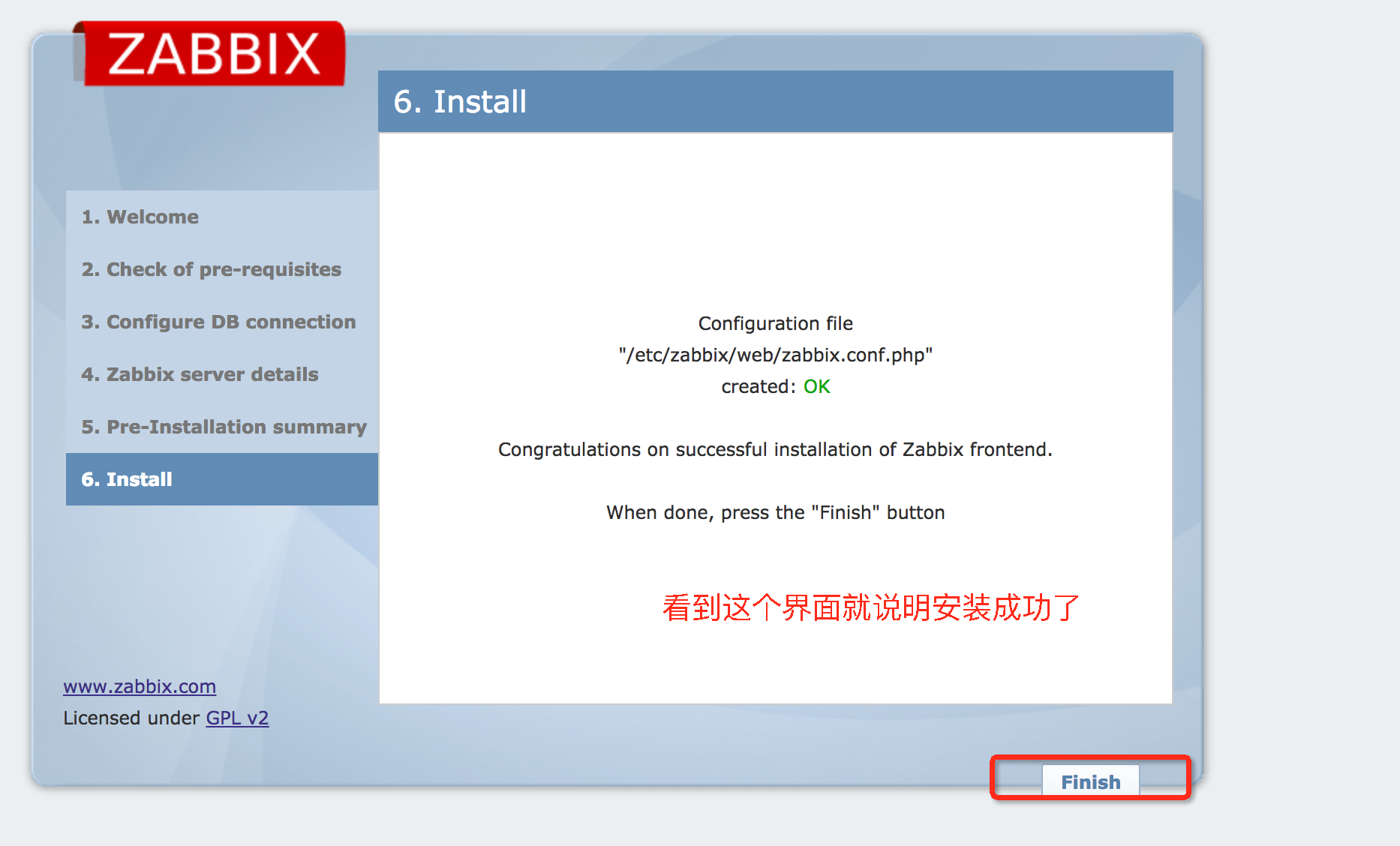Select step 4. Zabbix server details
1400x846 pixels.
[x=222, y=374]
